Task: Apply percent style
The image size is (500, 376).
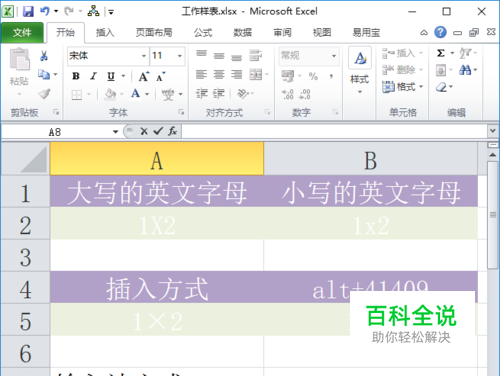Action: 313,76
